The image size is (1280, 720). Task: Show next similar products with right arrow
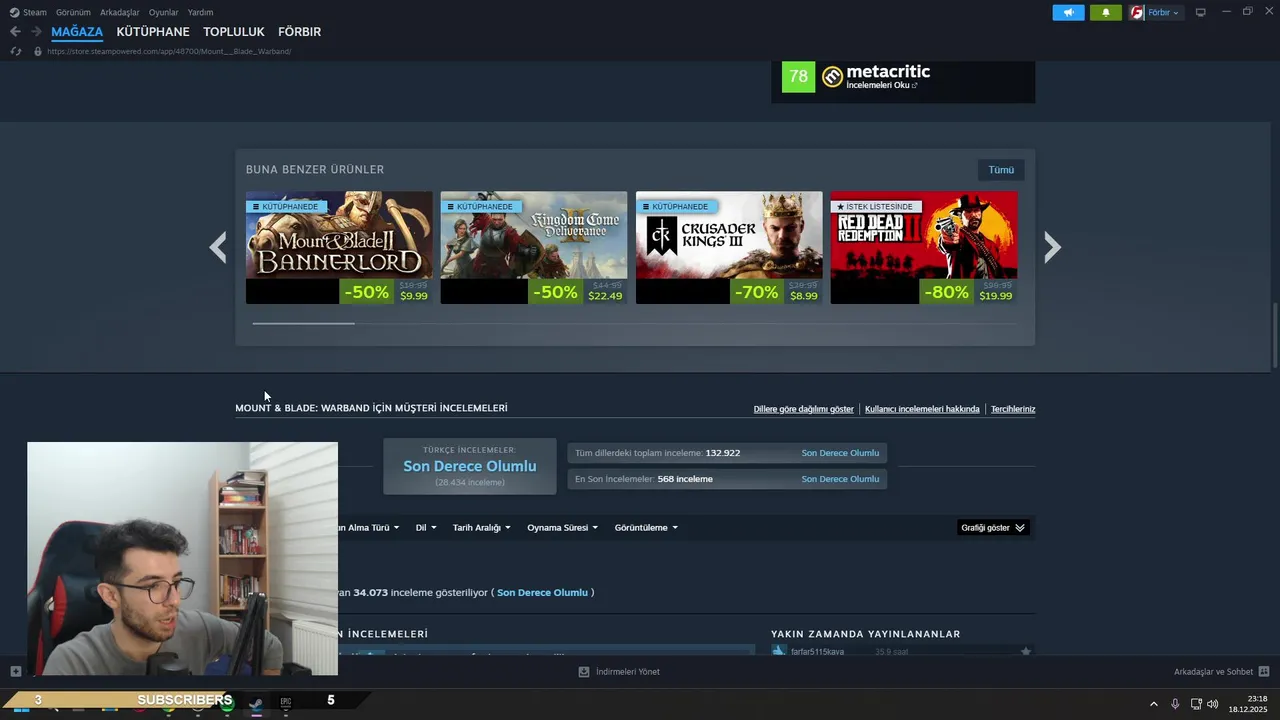click(x=1052, y=247)
